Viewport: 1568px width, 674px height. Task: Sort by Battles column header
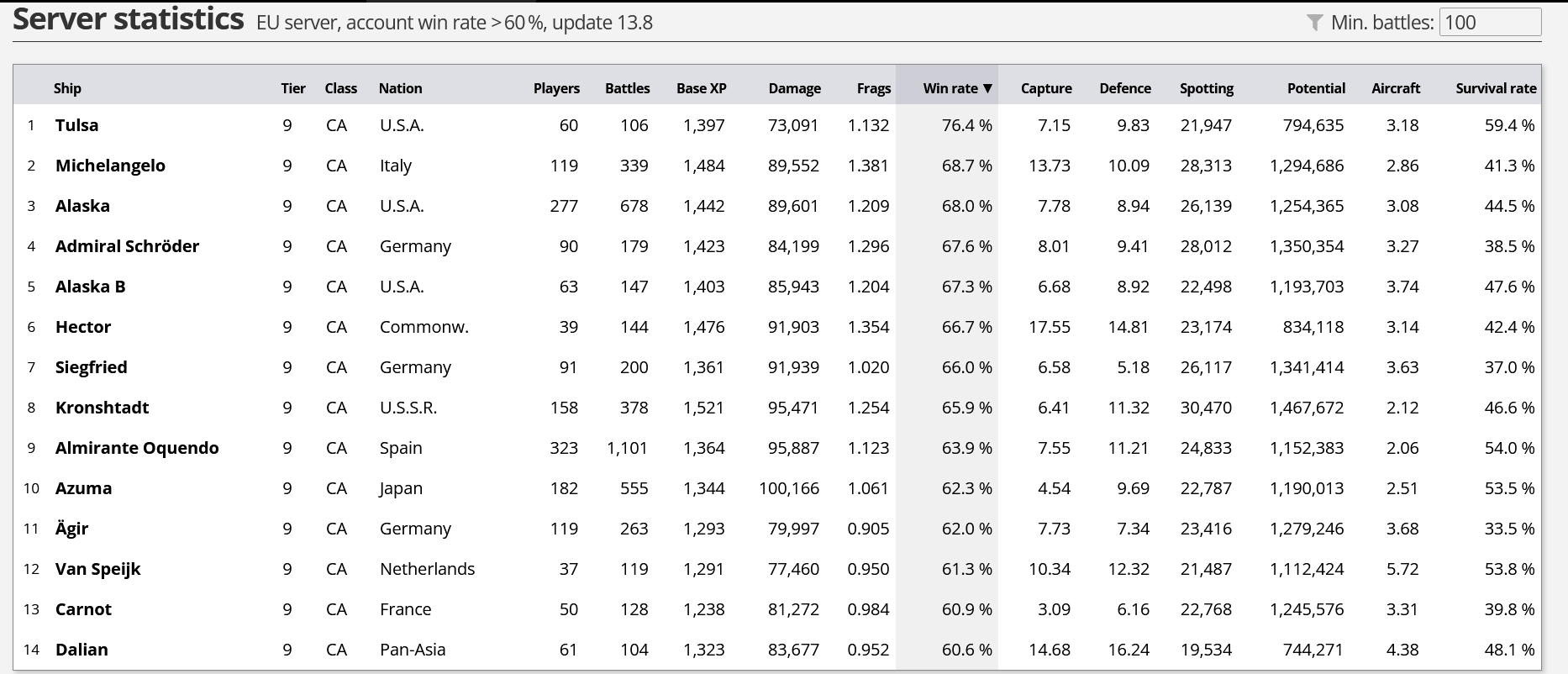point(628,88)
